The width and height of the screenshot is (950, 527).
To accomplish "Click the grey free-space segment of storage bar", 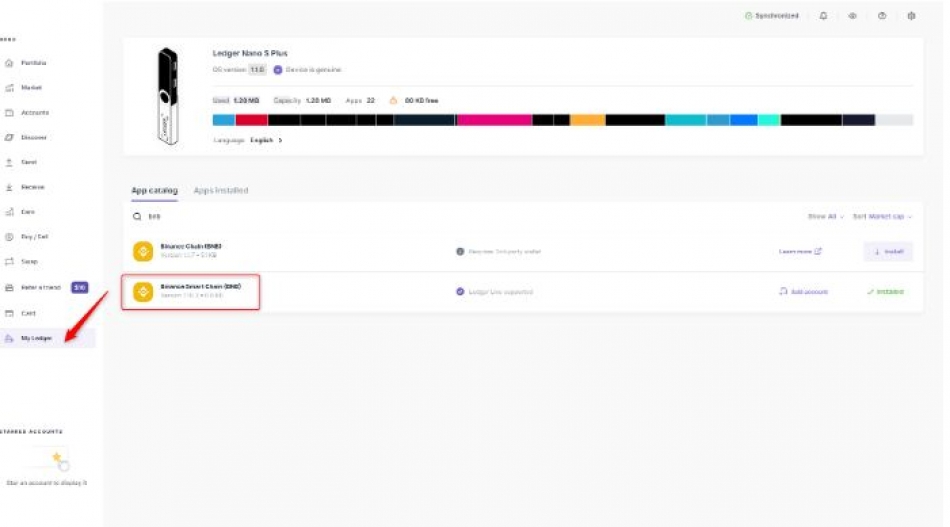I will (x=894, y=120).
